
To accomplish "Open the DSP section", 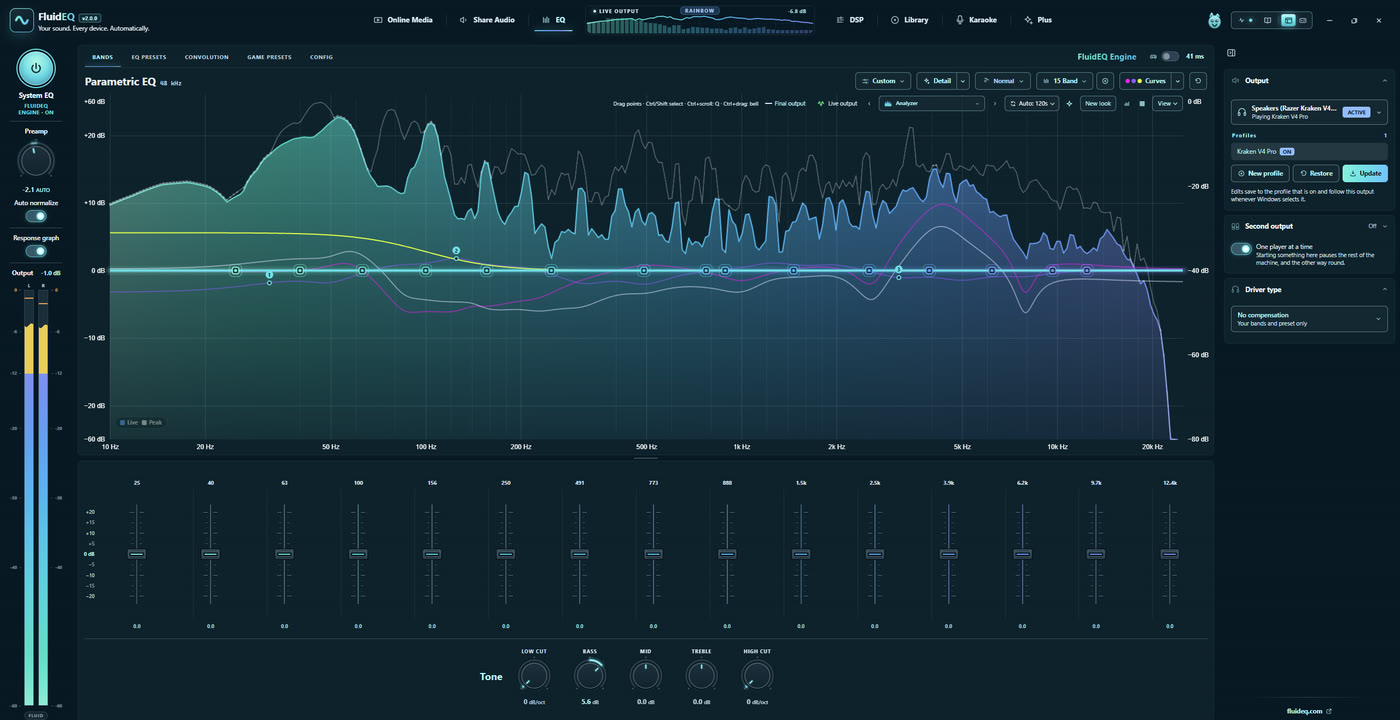I will pos(850,20).
